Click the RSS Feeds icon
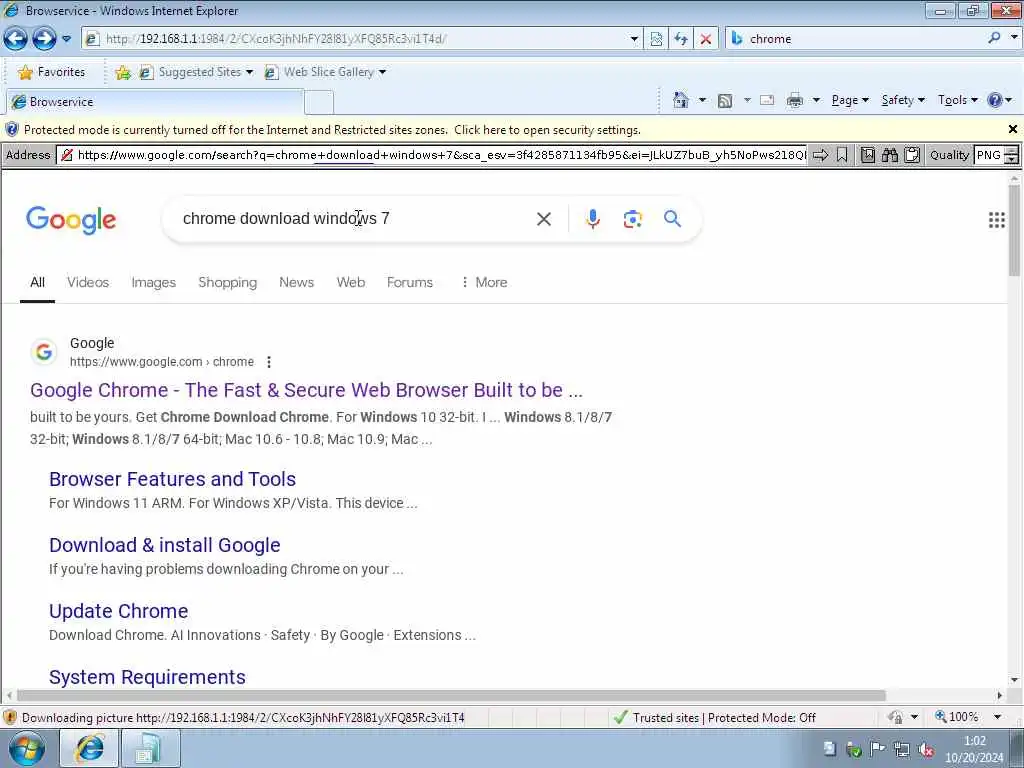This screenshot has width=1024, height=768. 725,100
